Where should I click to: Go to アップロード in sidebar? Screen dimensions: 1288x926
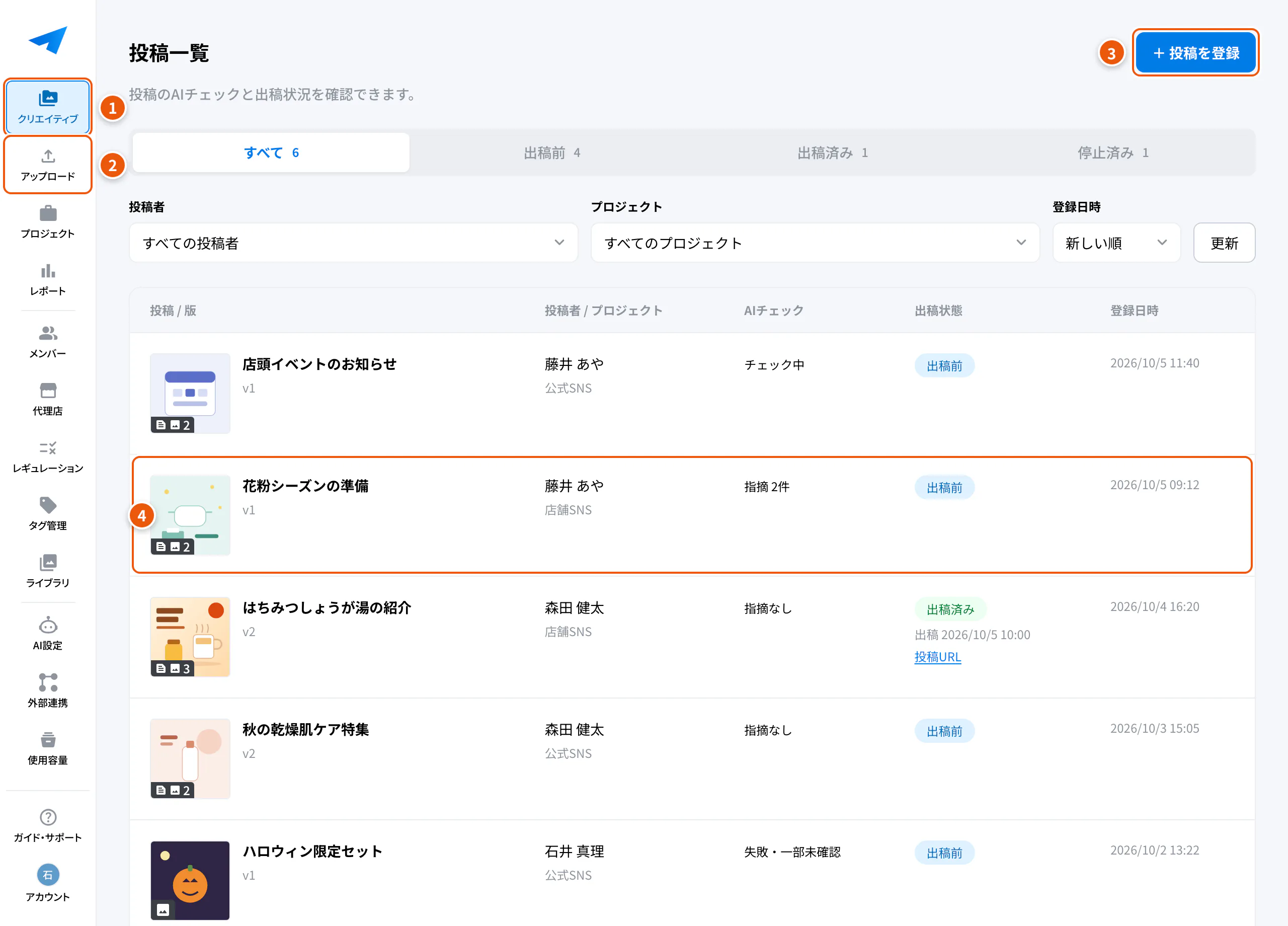coord(48,165)
